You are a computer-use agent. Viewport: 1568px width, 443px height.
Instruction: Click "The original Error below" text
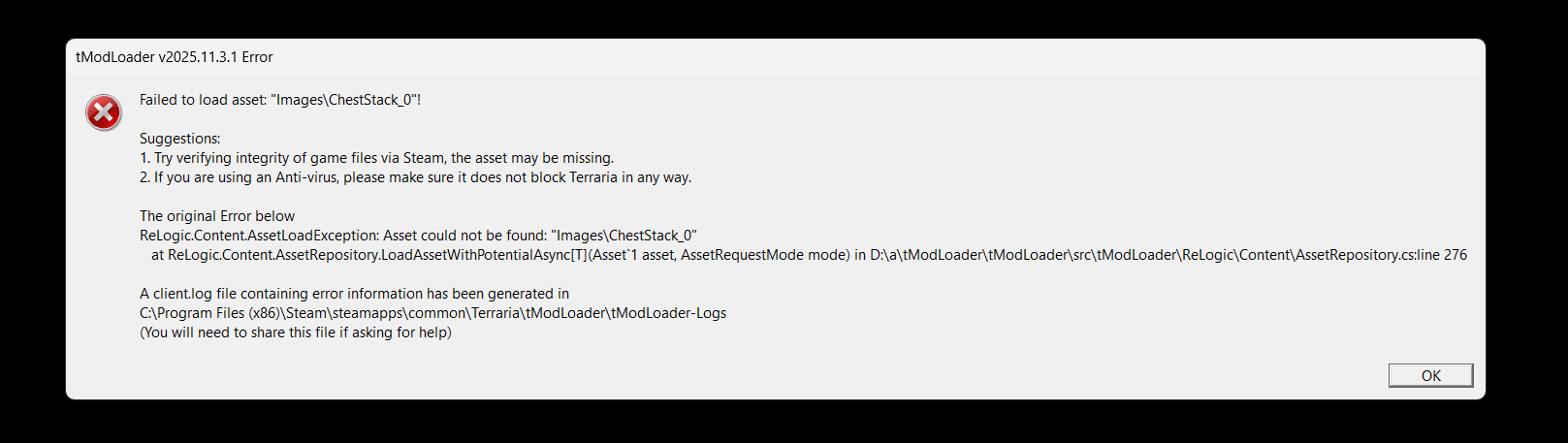pyautogui.click(x=216, y=216)
